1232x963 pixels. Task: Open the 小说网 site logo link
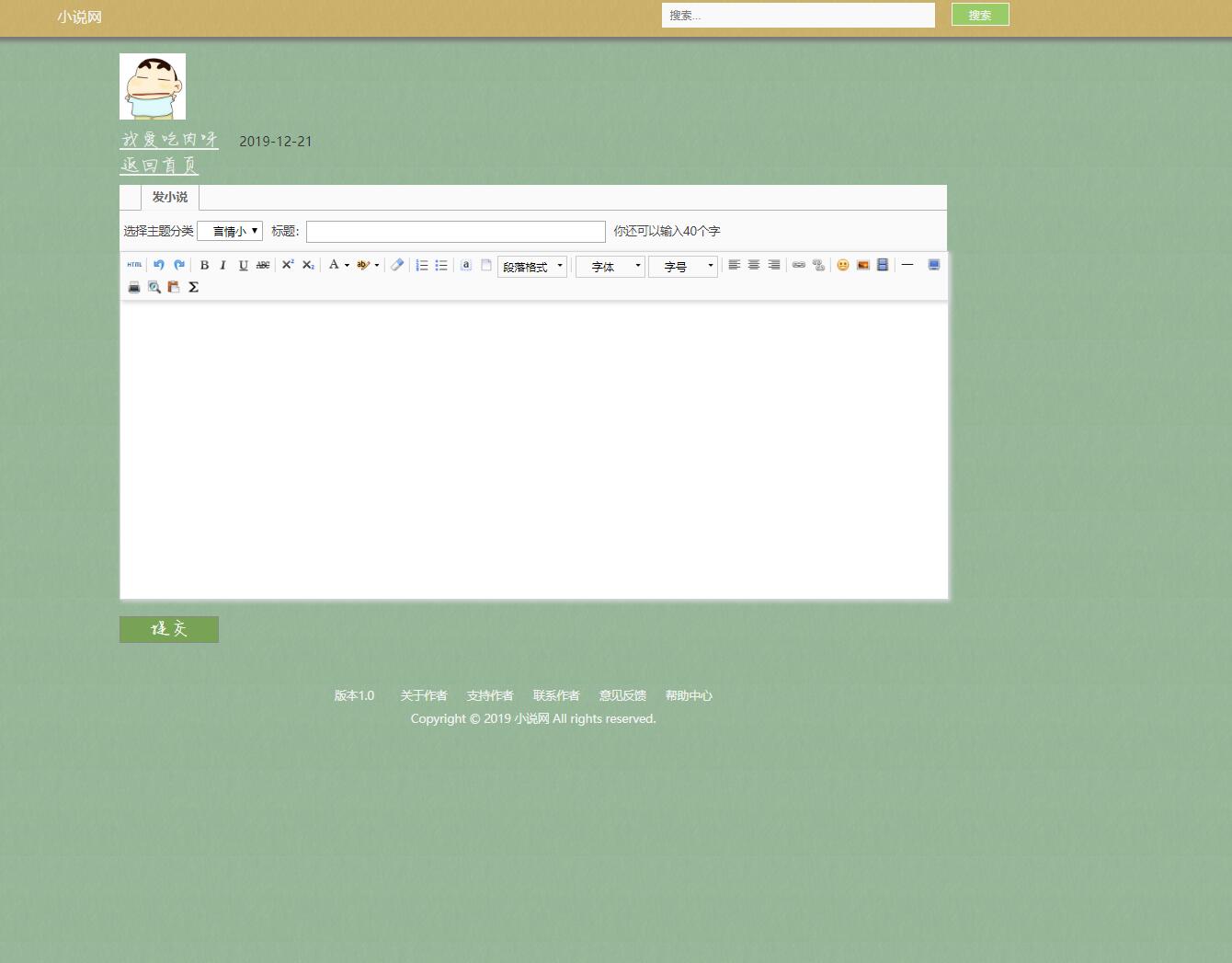(x=79, y=17)
